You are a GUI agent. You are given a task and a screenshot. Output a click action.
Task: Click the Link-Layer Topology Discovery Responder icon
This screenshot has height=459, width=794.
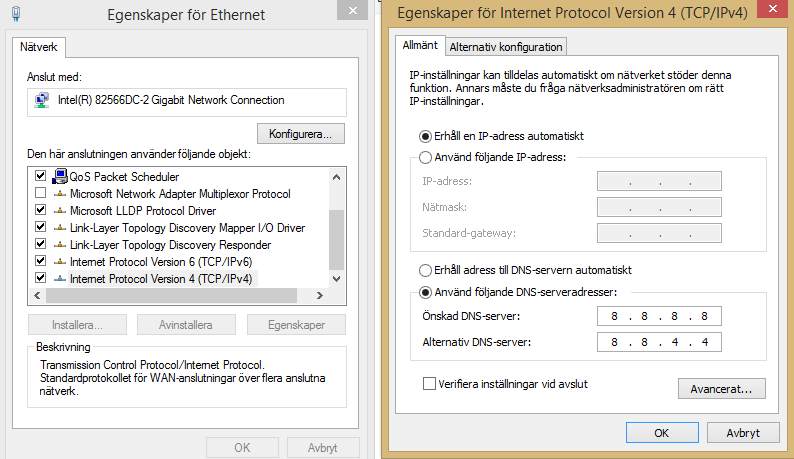60,245
